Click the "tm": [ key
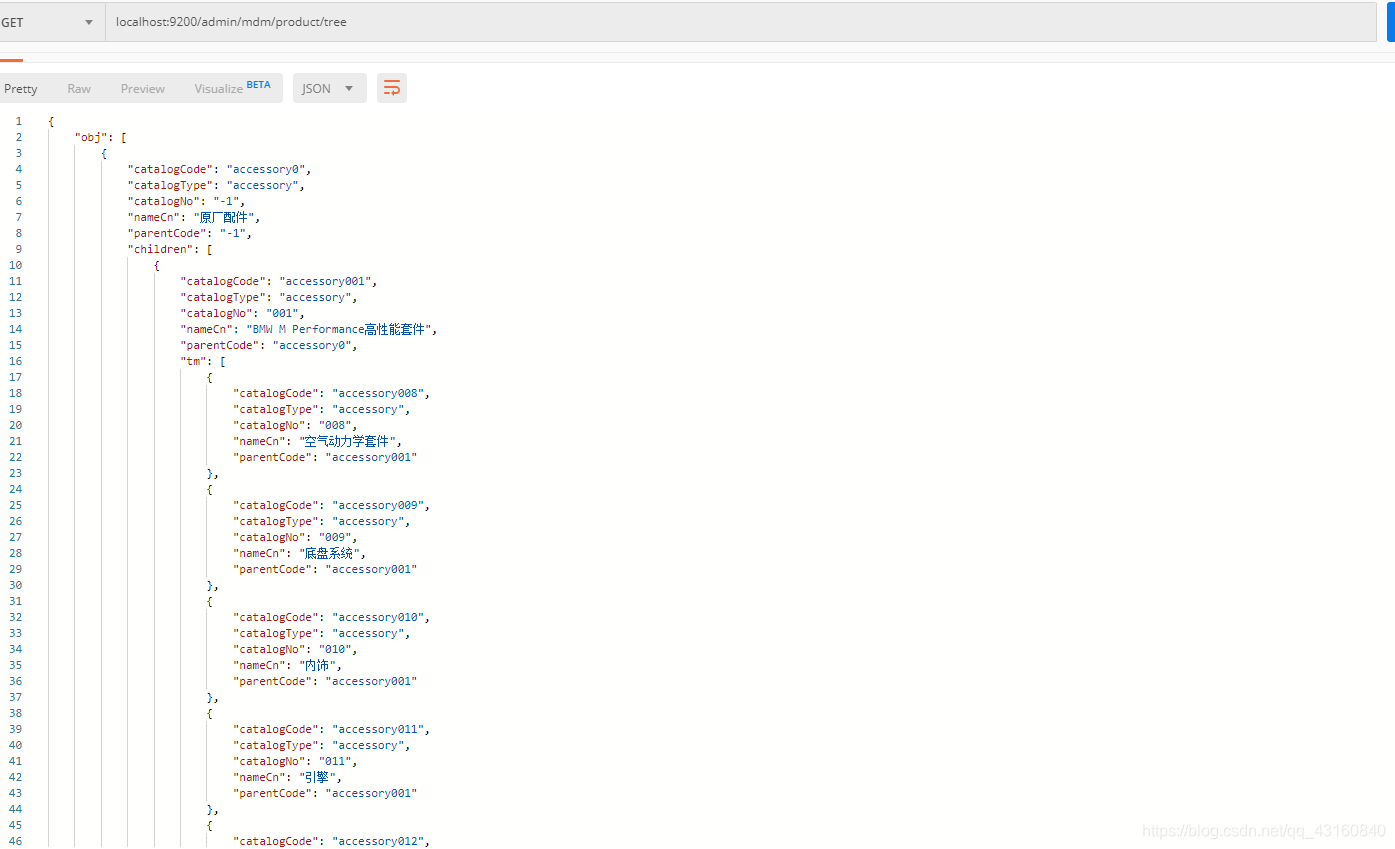The width and height of the screenshot is (1395, 849). (x=203, y=361)
